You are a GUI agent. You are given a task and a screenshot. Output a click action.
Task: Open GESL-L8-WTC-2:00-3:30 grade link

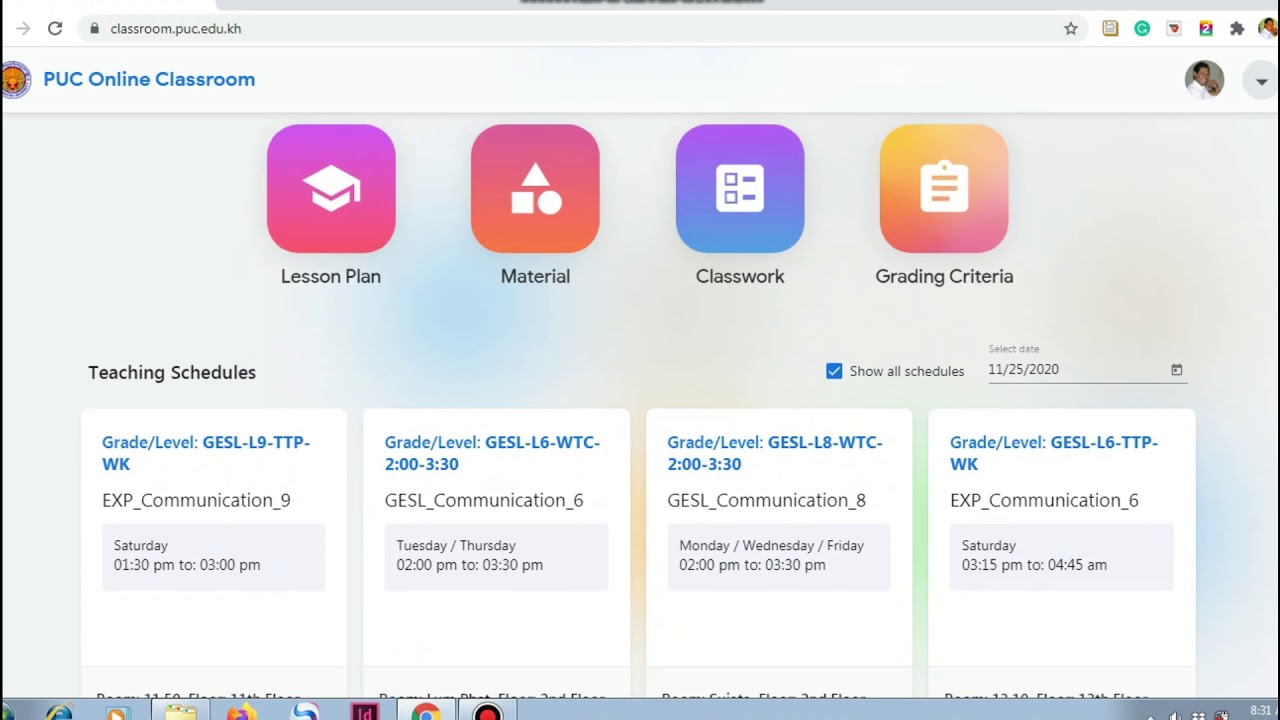pyautogui.click(x=775, y=453)
